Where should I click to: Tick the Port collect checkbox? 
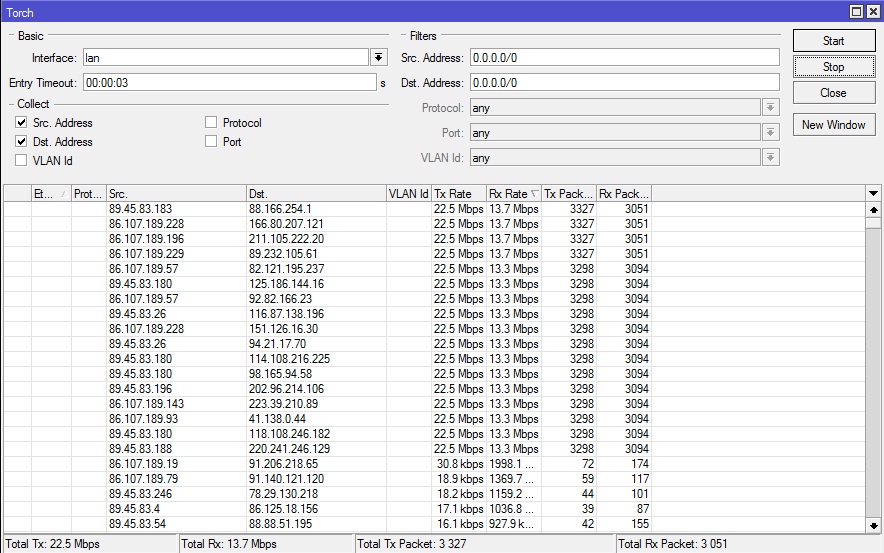[211, 142]
